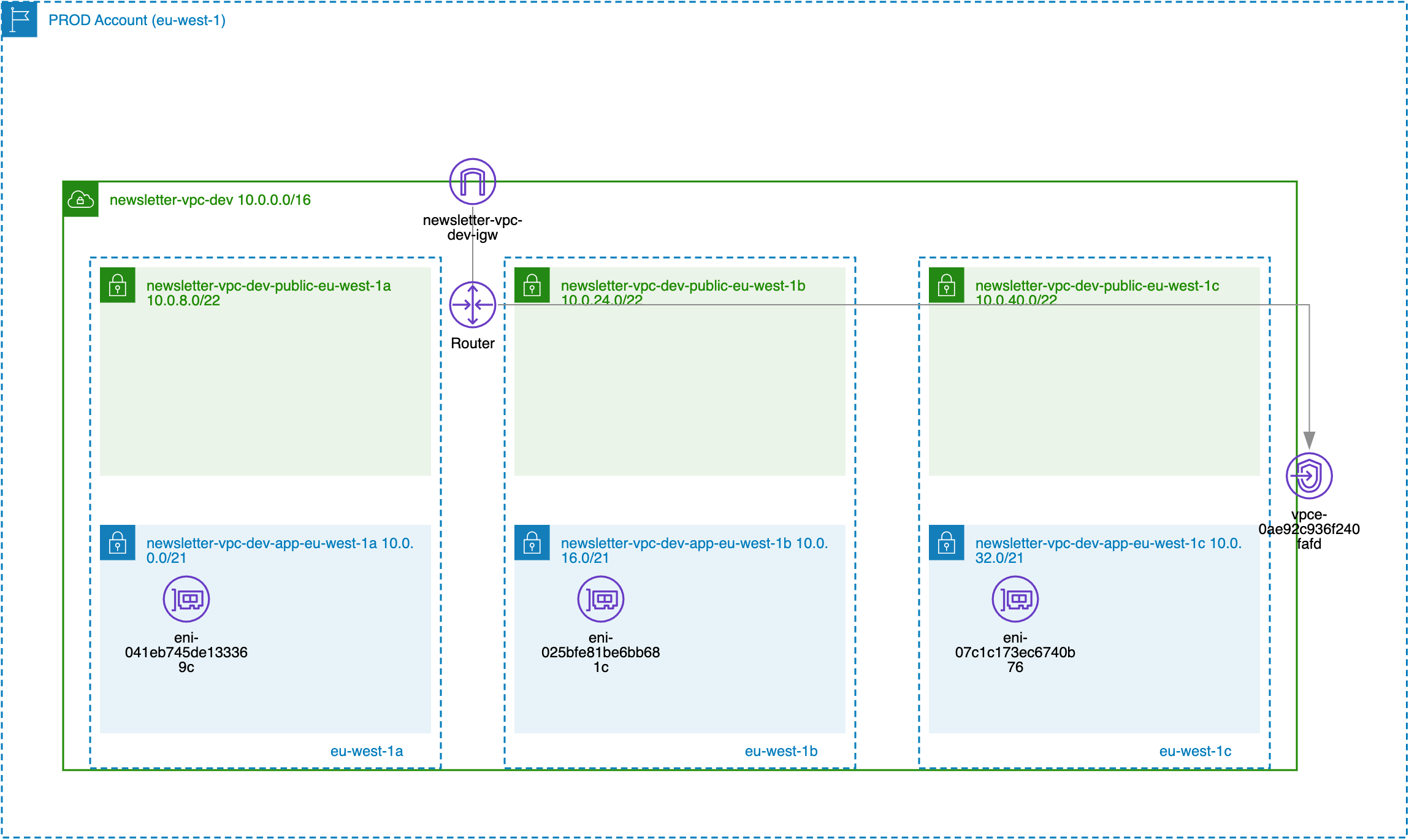Click the eu-west-1b availability zone label
Screen dimensions: 1409x840
[x=781, y=751]
